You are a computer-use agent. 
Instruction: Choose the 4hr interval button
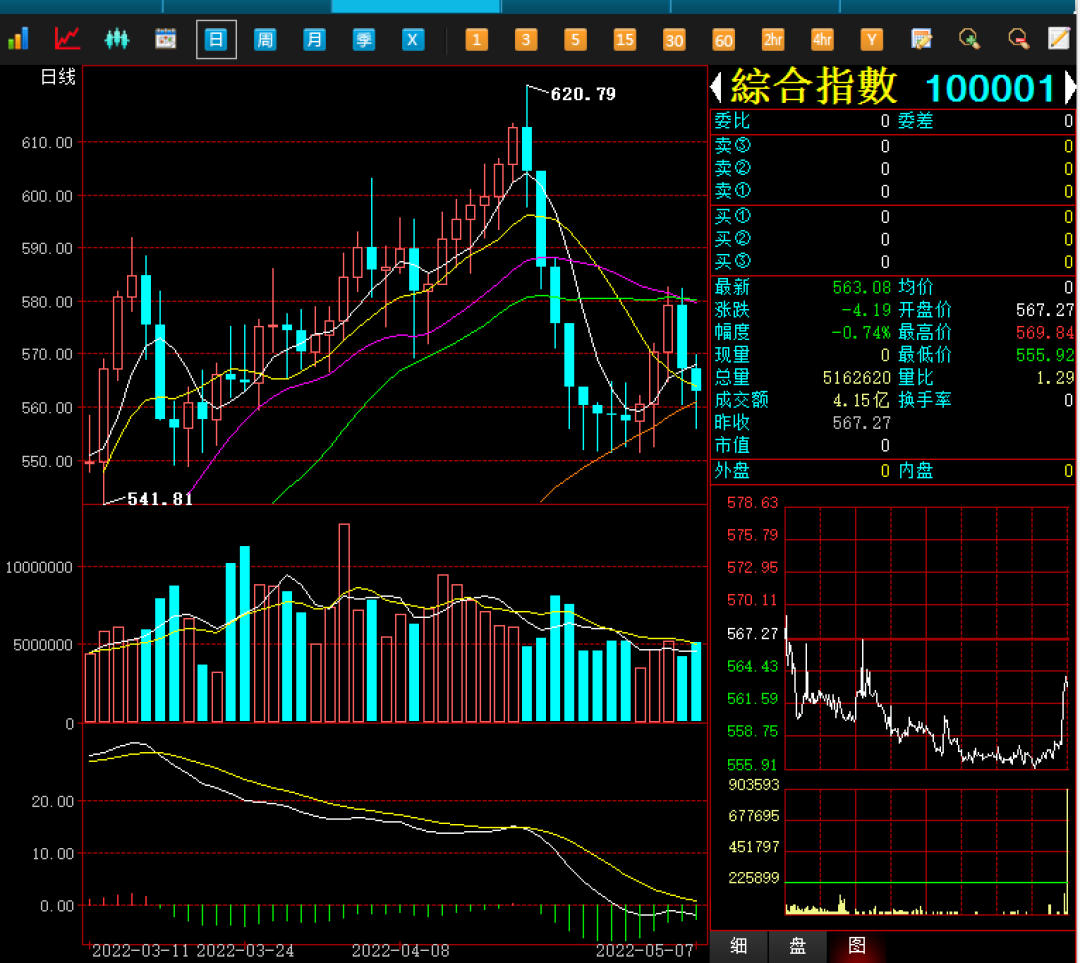coord(822,39)
